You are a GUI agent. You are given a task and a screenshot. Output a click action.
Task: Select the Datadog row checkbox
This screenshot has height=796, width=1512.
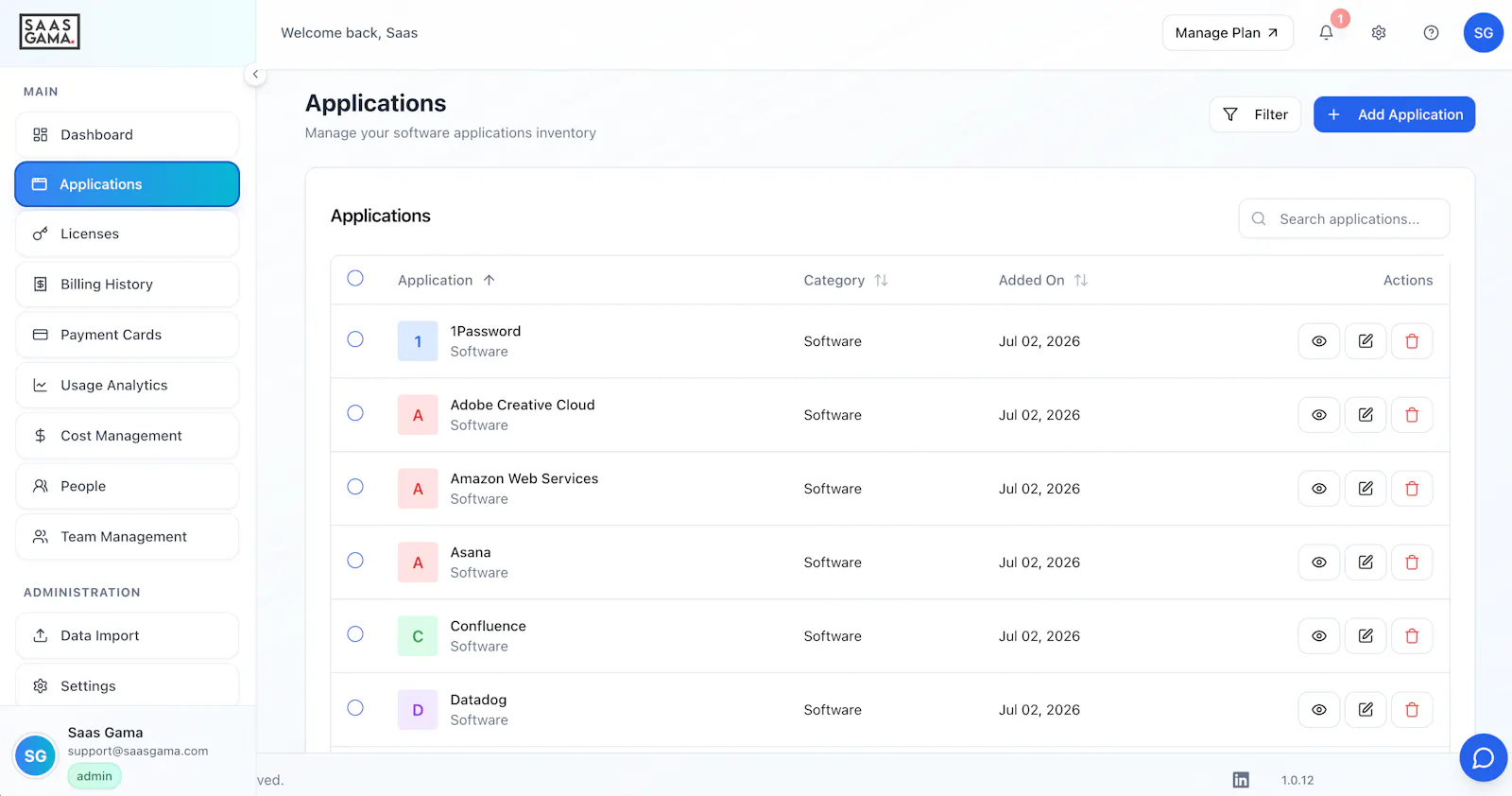[355, 708]
